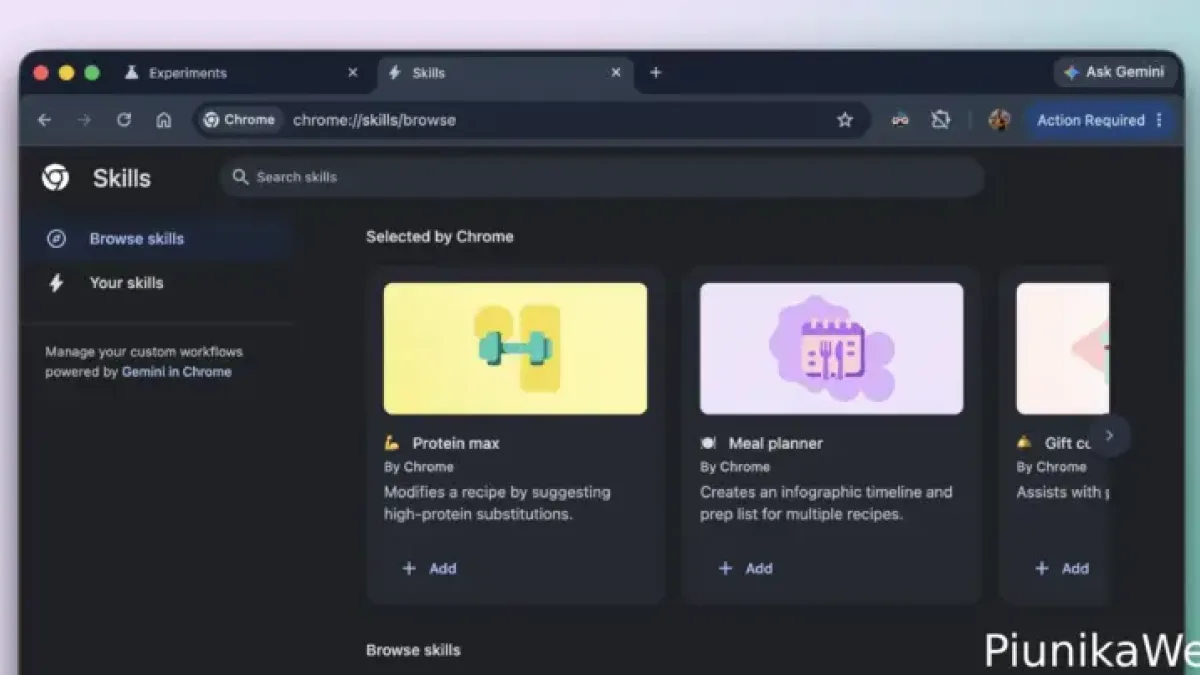Screen dimensions: 1200x675
Task: Click 'By Chrome' under Protein max
Action: click(x=419, y=467)
